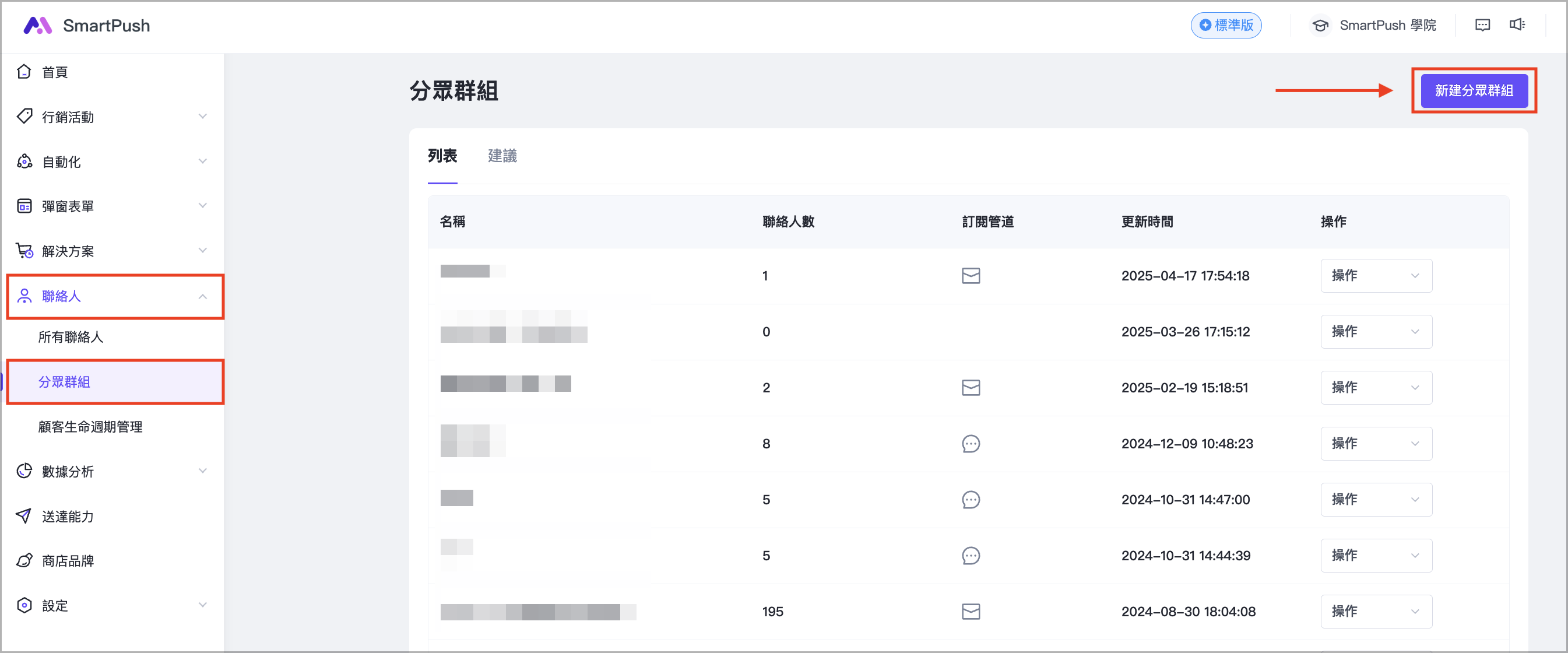Click the 數據分析 pie chart icon

(x=24, y=471)
